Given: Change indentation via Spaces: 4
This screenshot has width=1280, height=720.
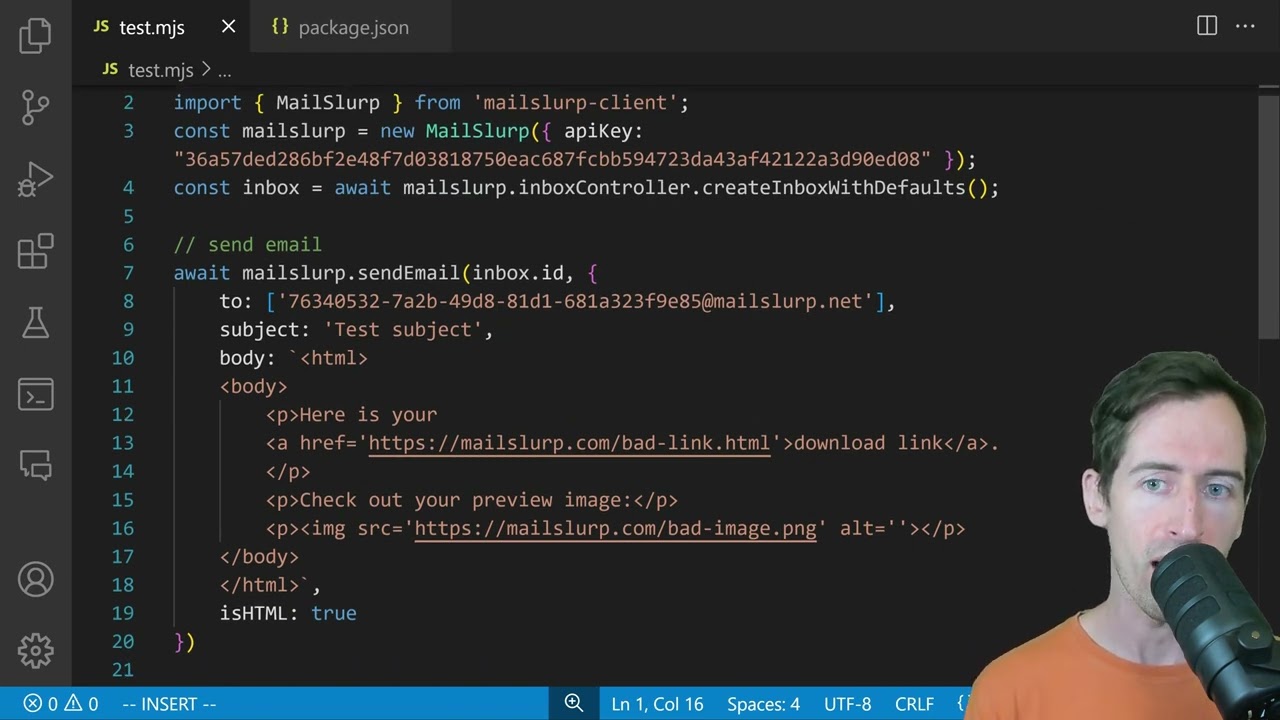Looking at the screenshot, I should (x=763, y=704).
